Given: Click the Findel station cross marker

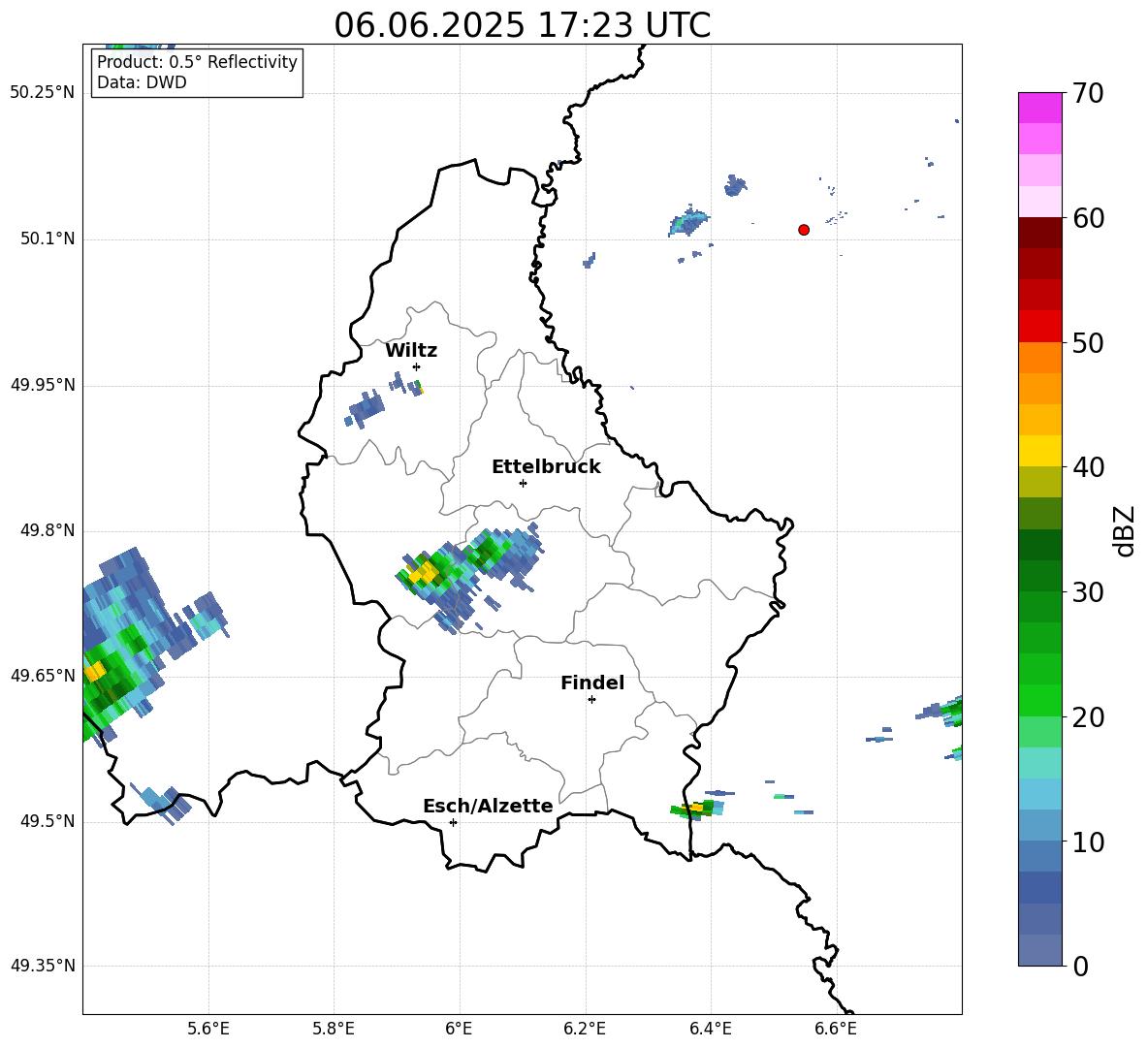Looking at the screenshot, I should [591, 700].
